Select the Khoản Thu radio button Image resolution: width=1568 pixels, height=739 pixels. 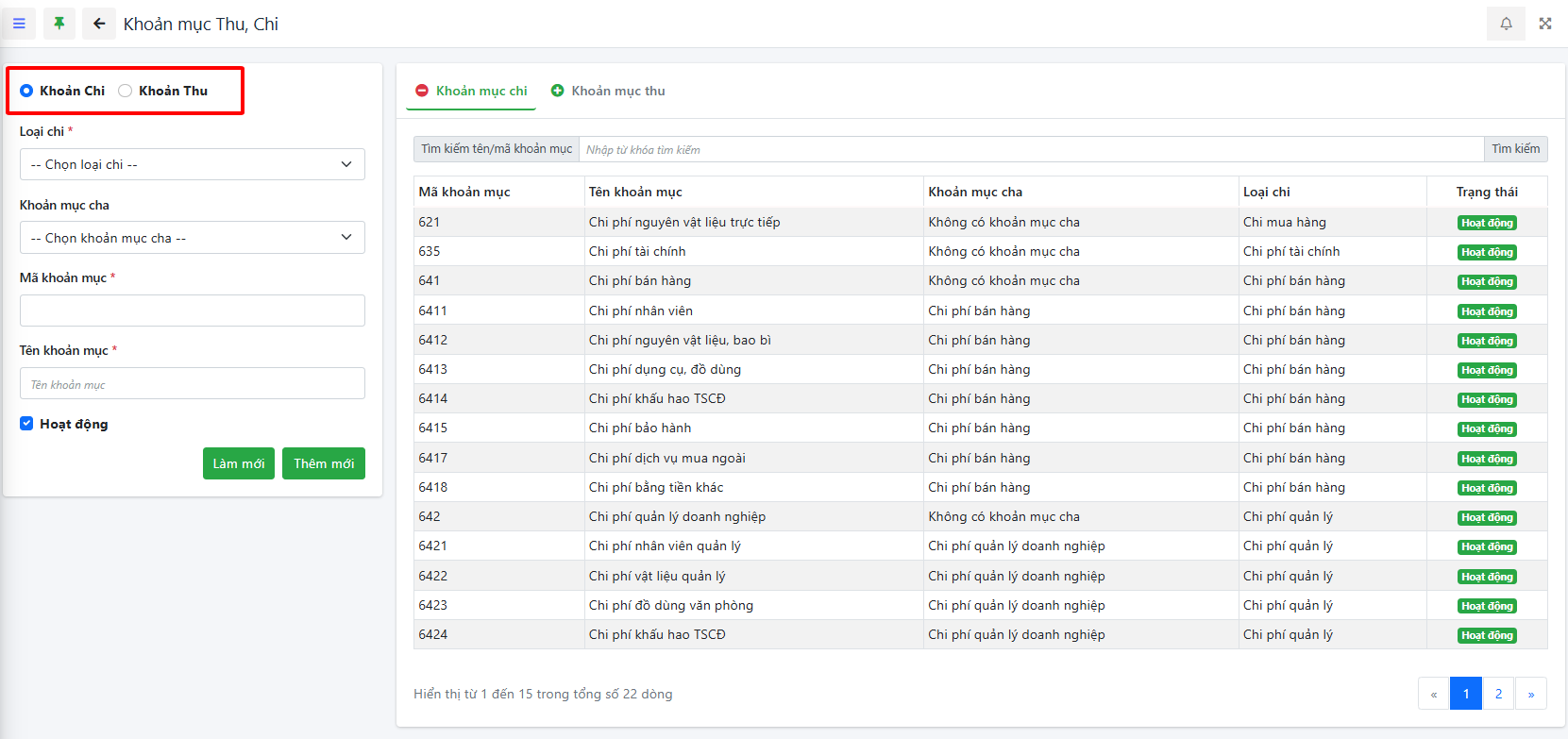click(125, 91)
